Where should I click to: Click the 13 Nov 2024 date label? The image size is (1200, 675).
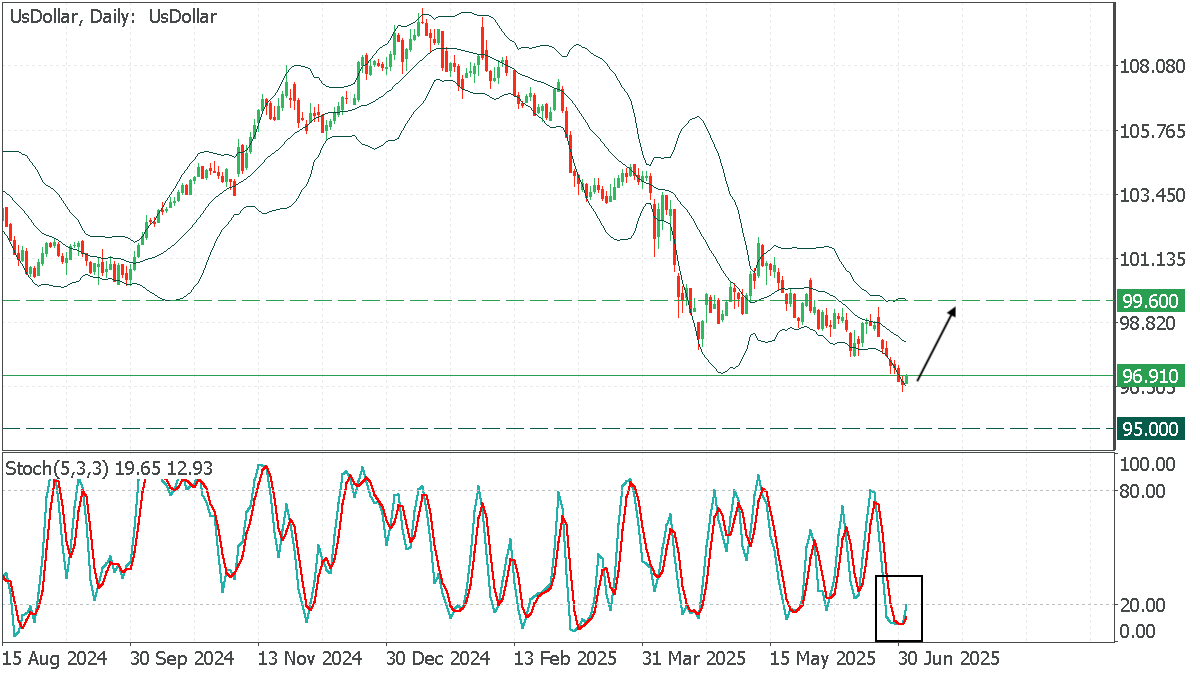[310, 659]
